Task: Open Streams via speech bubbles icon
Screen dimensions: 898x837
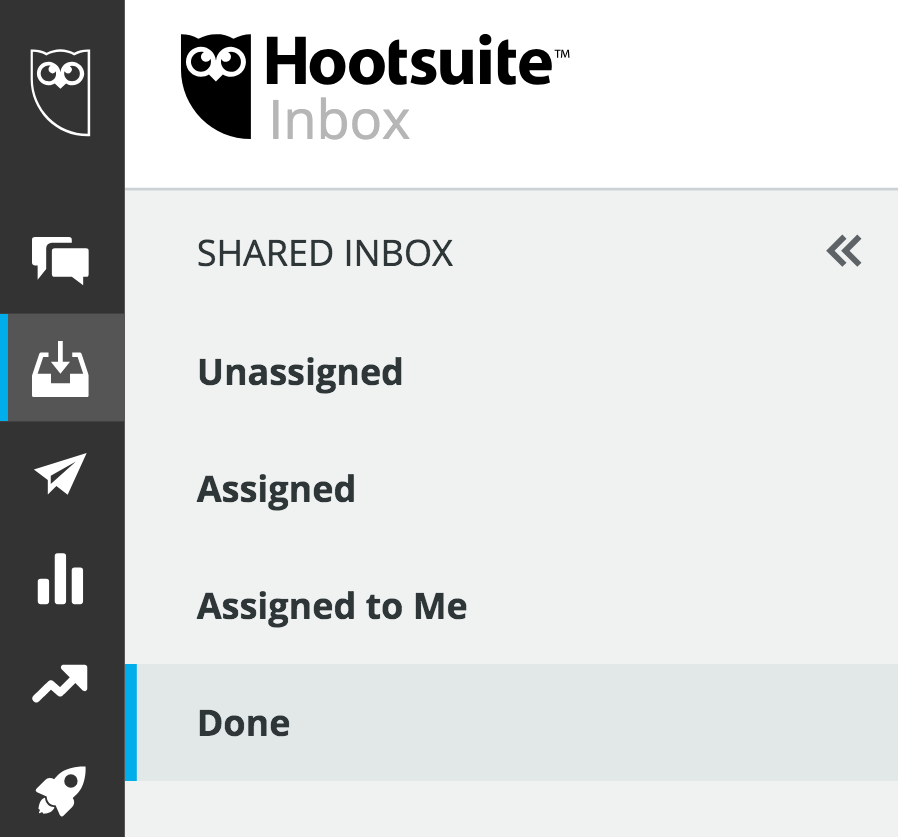Action: click(61, 260)
